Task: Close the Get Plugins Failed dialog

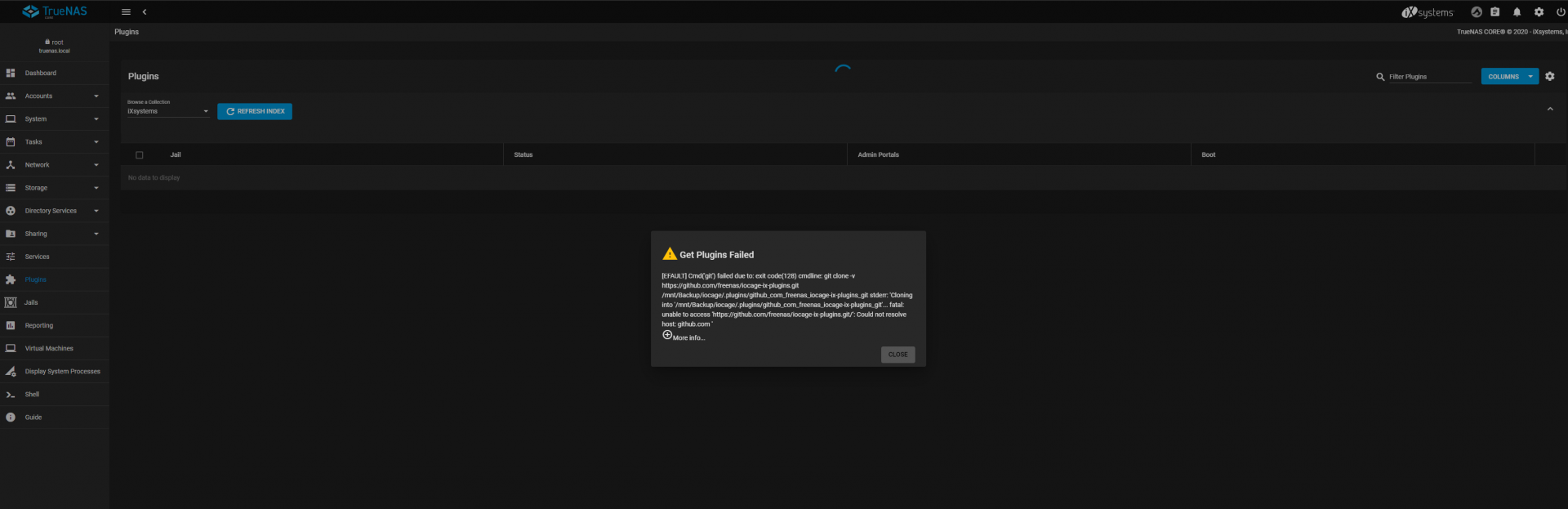Action: (x=898, y=355)
